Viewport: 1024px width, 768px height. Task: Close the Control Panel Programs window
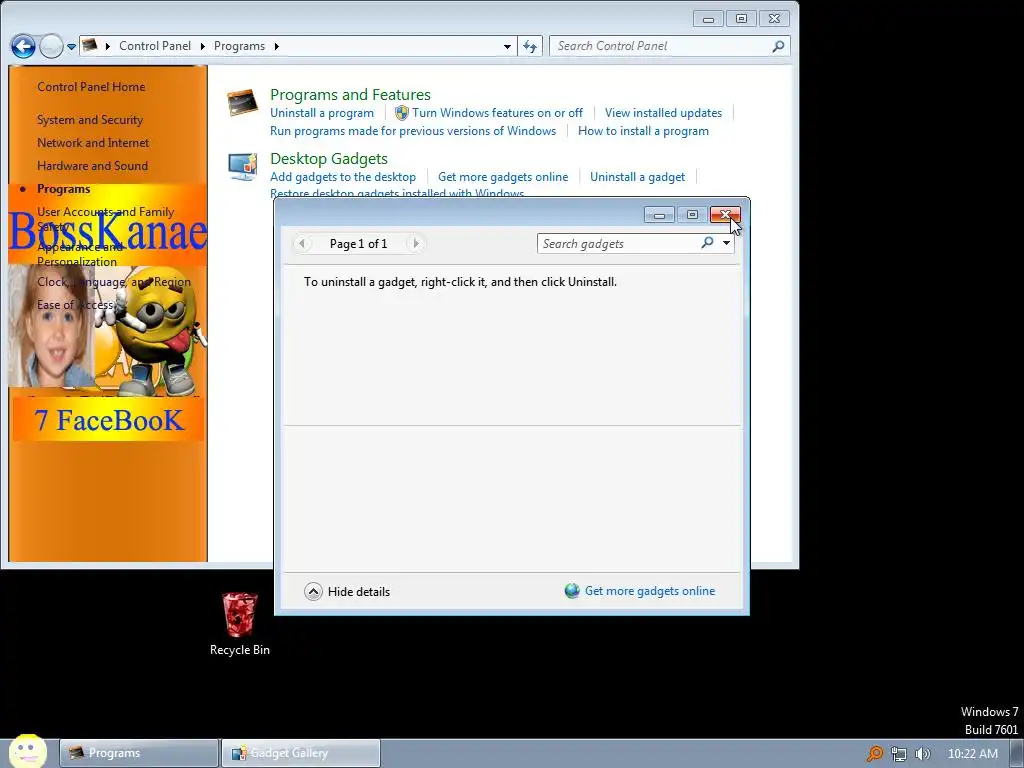click(774, 19)
